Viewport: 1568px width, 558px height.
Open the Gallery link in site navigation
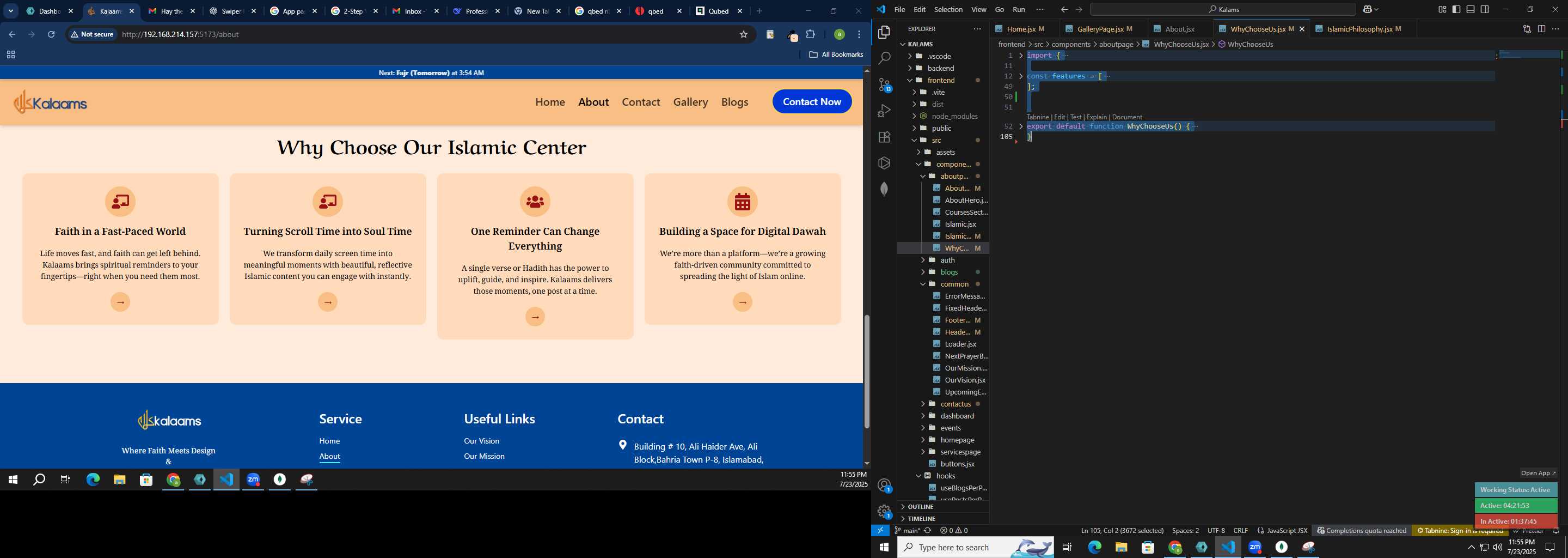pos(690,102)
